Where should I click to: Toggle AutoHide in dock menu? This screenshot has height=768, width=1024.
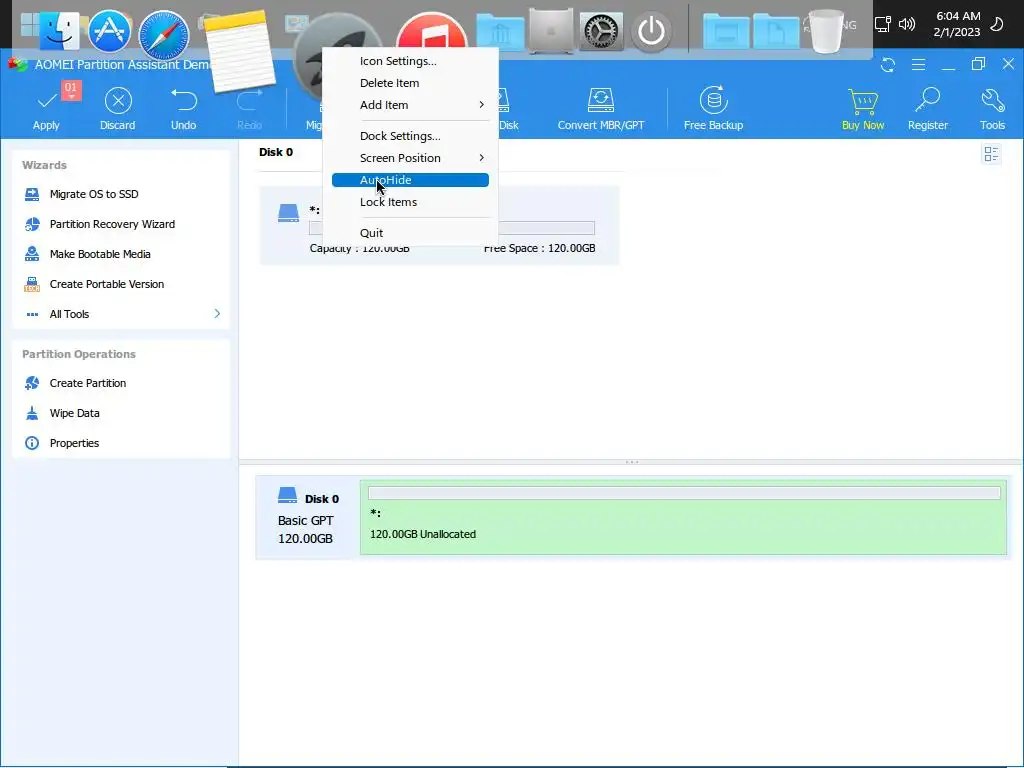[x=410, y=180]
